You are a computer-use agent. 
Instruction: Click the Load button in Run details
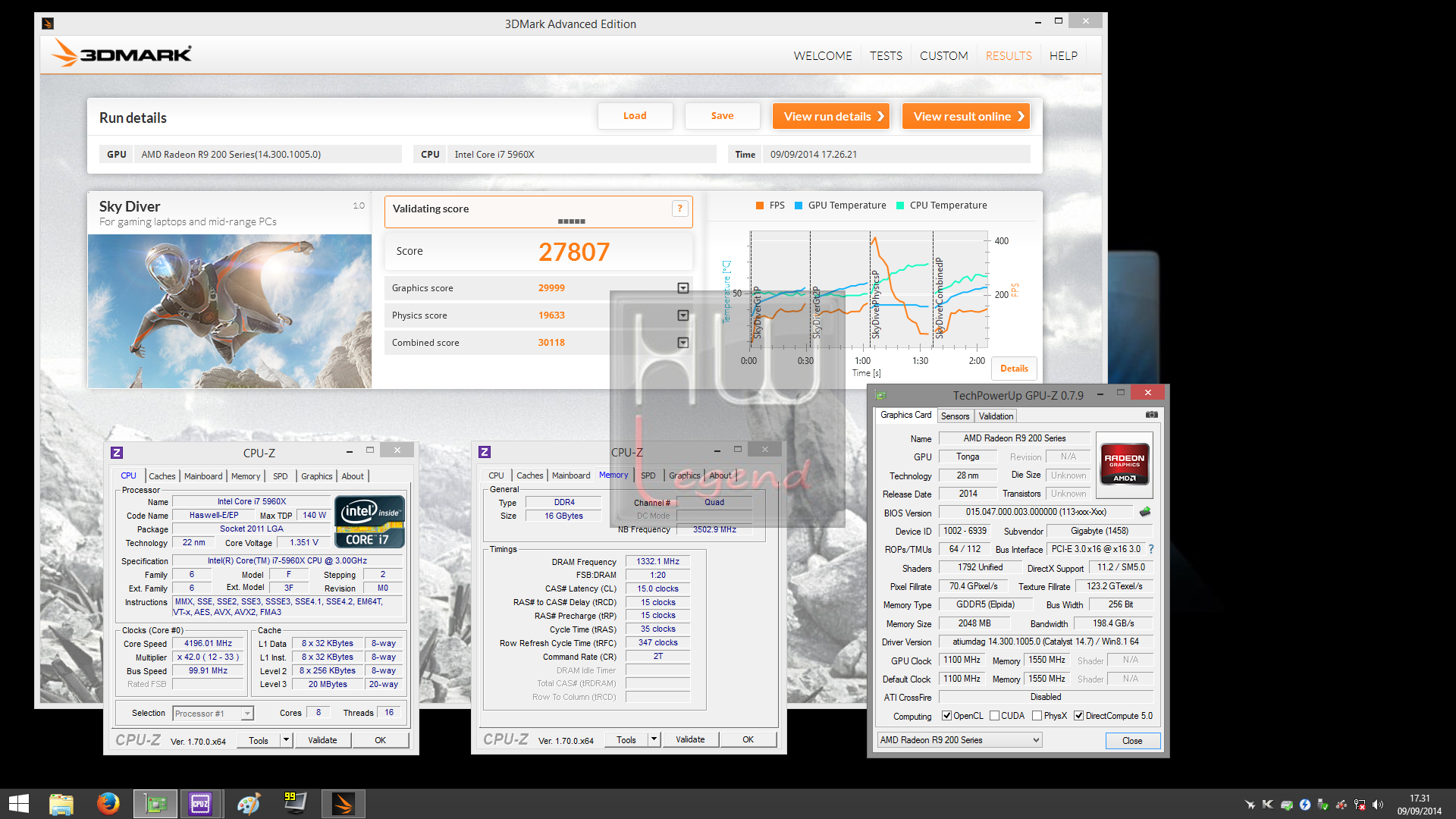tap(635, 116)
